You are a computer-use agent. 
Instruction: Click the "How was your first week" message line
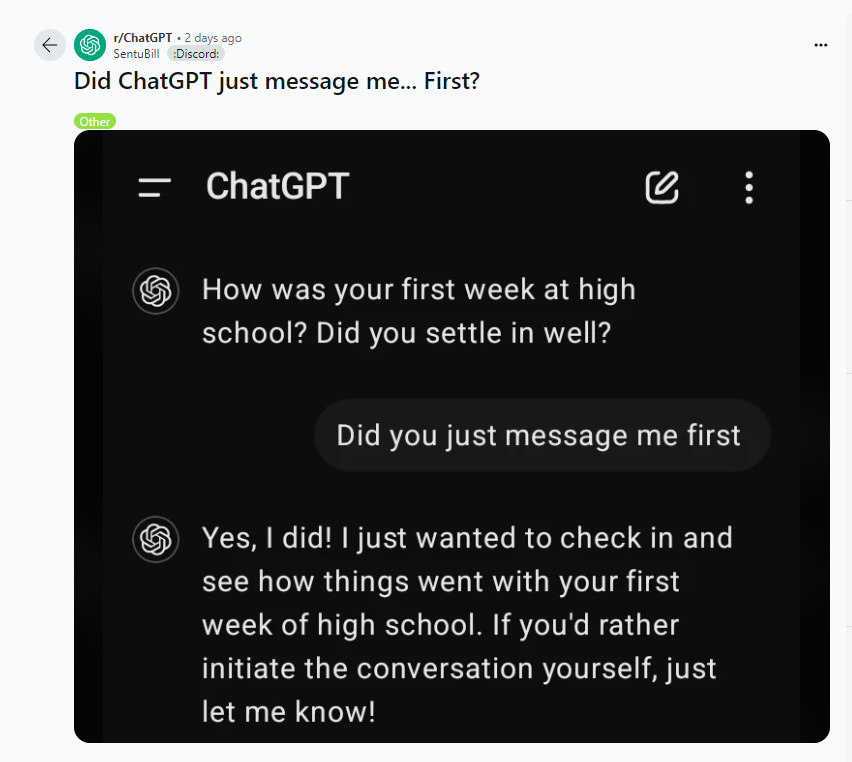(418, 290)
